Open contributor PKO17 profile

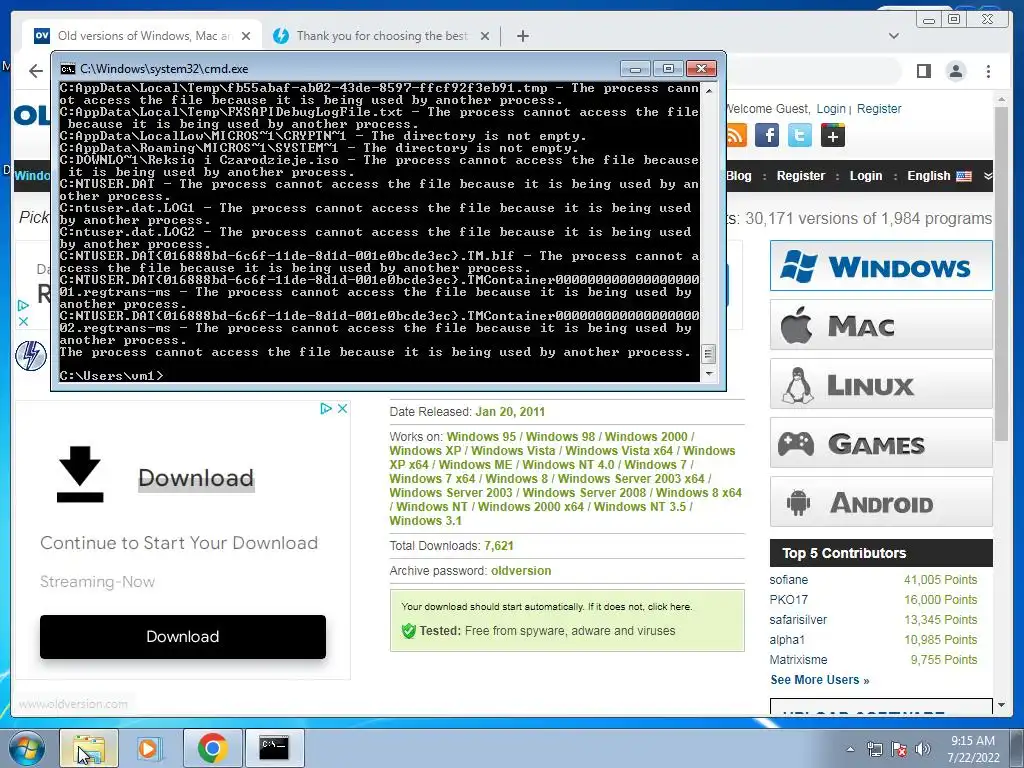point(788,600)
